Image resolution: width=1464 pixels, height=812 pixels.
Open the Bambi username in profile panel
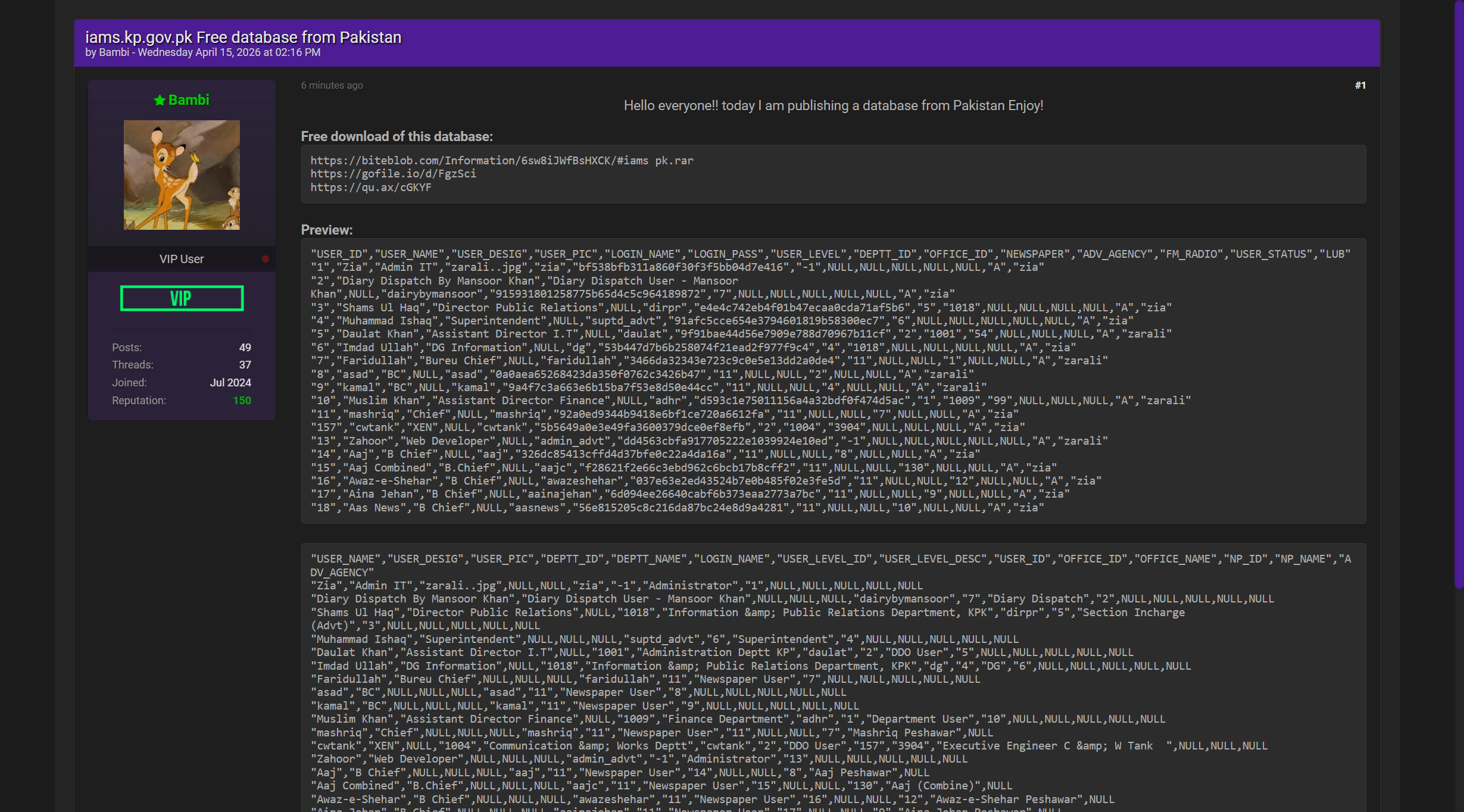click(188, 100)
